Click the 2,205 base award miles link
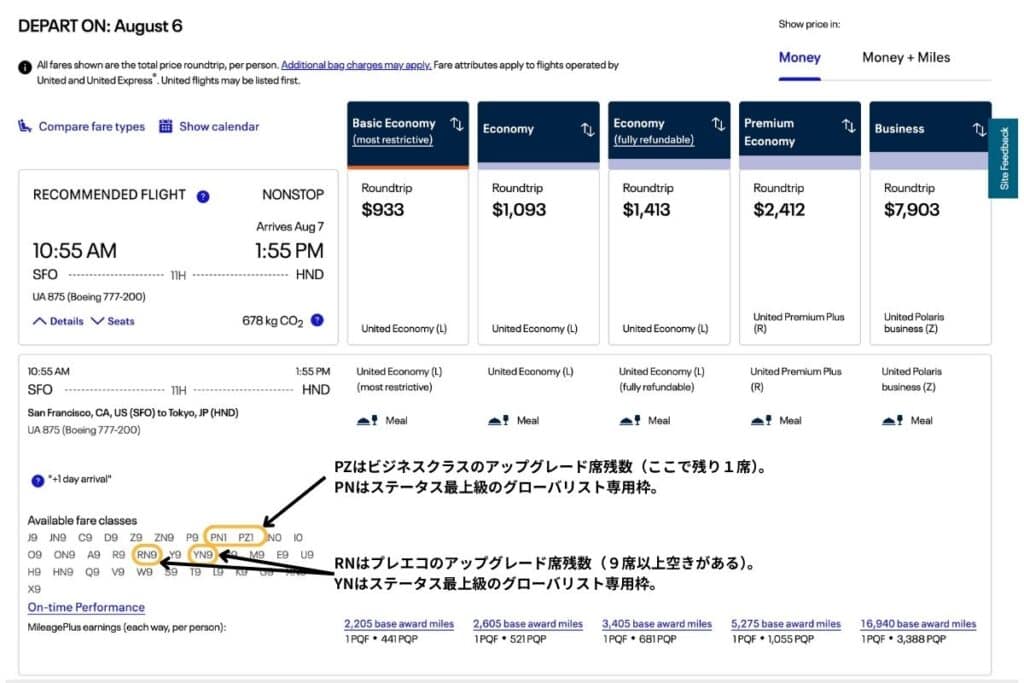The height and width of the screenshot is (683, 1024). pyautogui.click(x=399, y=624)
